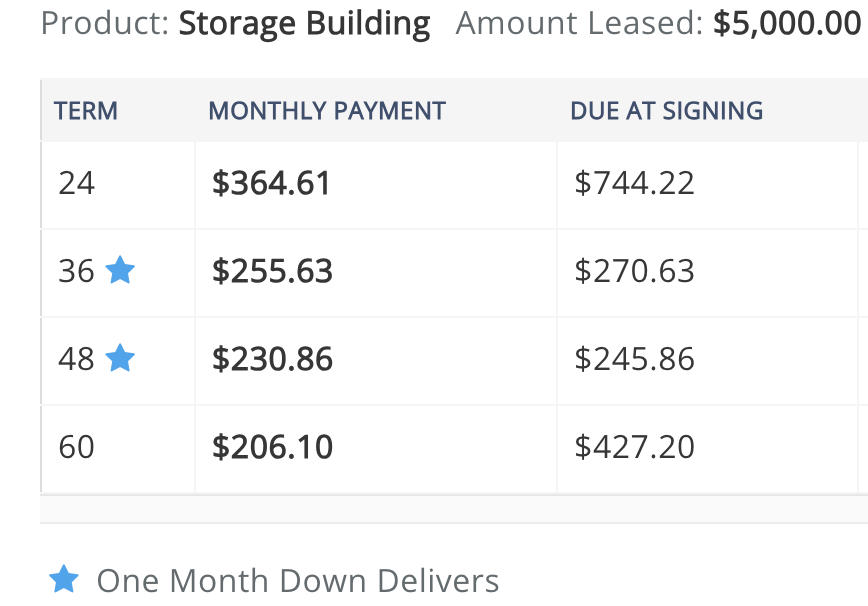Click the Storage Building product name
This screenshot has width=868, height=606.
pyautogui.click(x=304, y=24)
